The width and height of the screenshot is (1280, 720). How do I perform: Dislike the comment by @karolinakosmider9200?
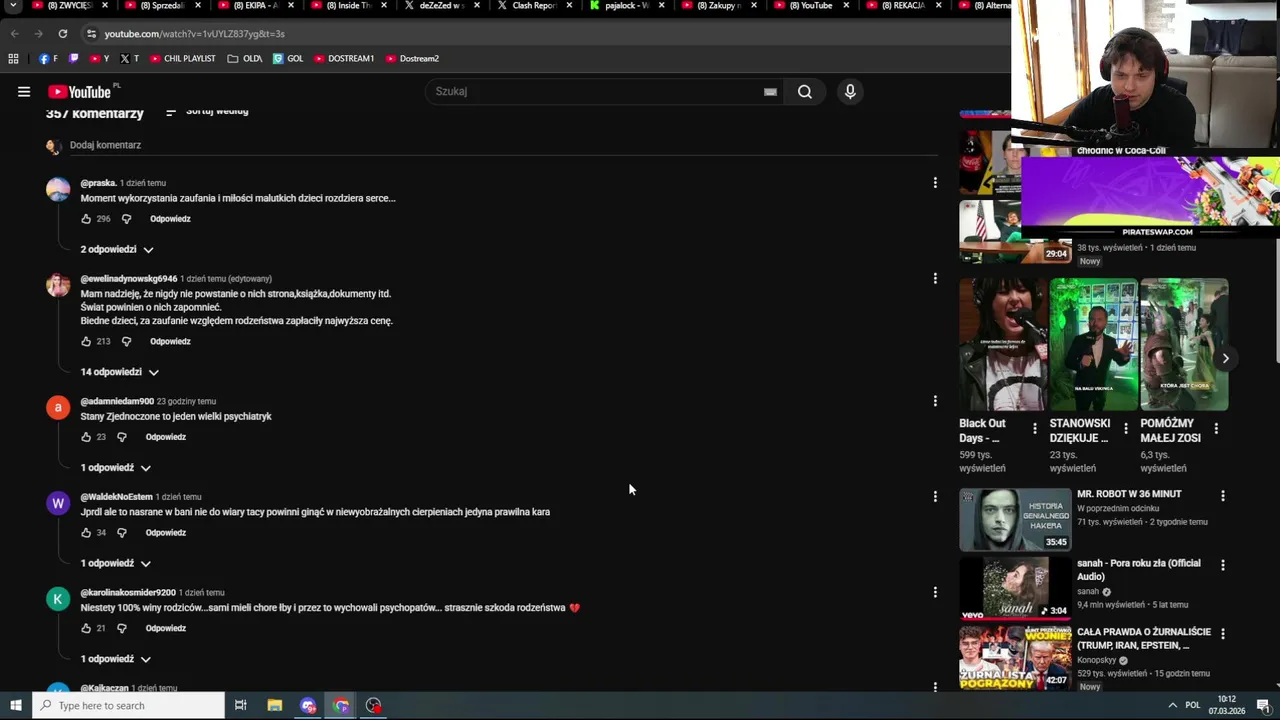pyautogui.click(x=122, y=629)
